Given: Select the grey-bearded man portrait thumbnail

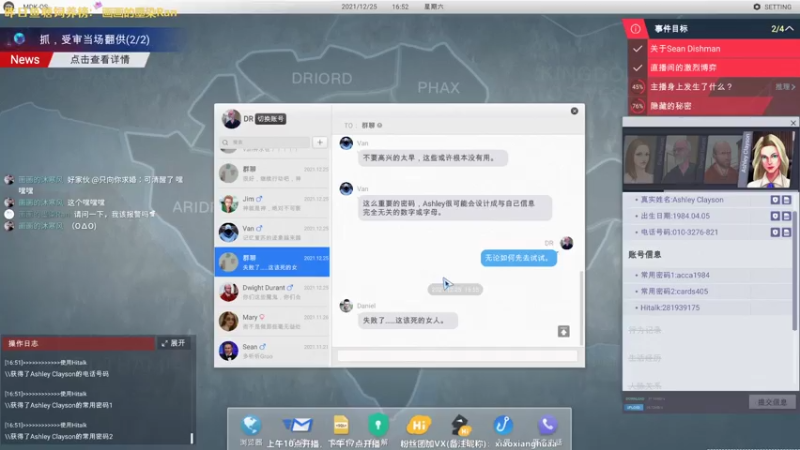Looking at the screenshot, I should pos(680,160).
